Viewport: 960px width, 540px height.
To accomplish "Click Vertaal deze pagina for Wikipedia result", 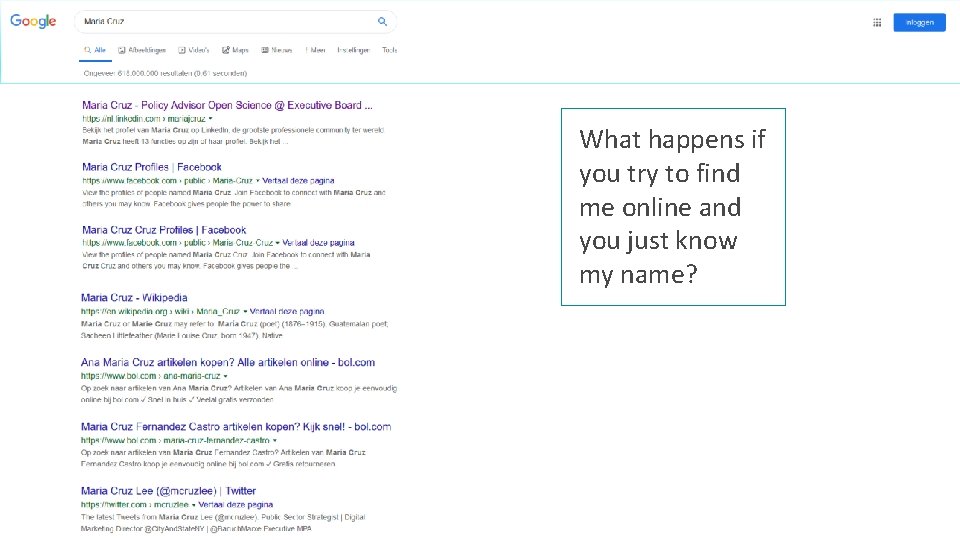I will click(287, 312).
